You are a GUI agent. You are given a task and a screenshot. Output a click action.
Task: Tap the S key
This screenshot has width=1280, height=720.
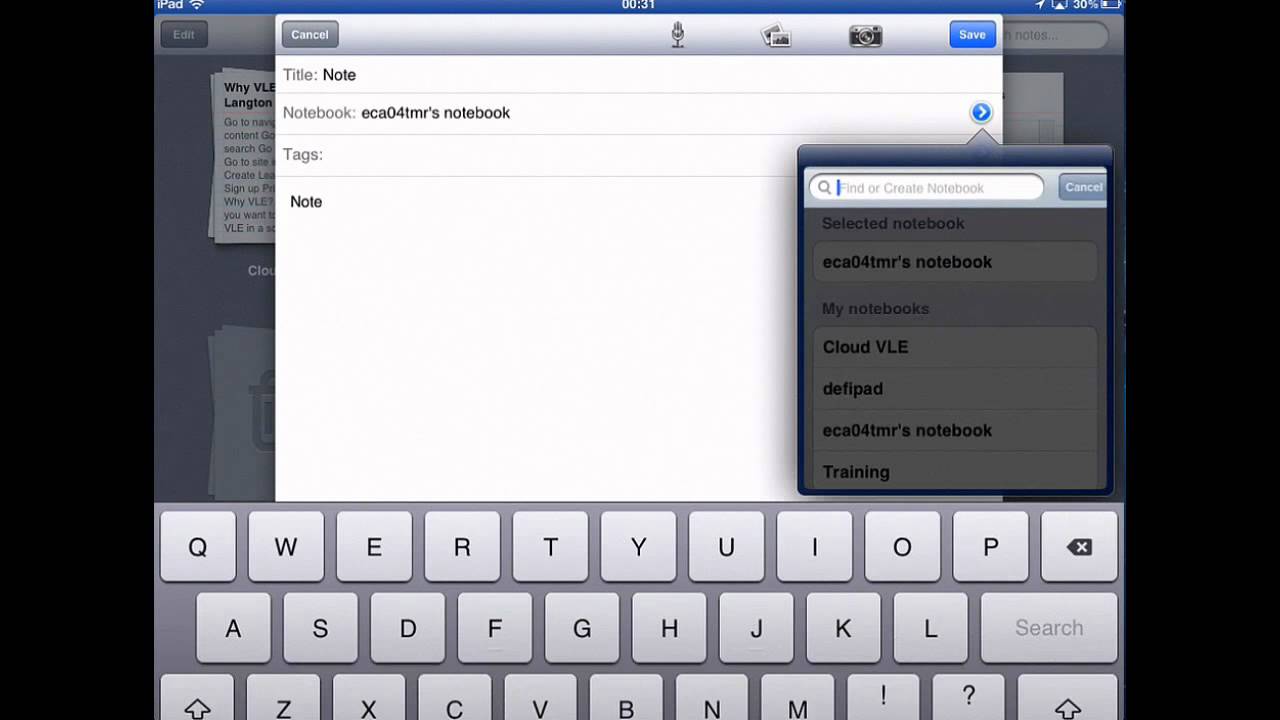(x=320, y=628)
